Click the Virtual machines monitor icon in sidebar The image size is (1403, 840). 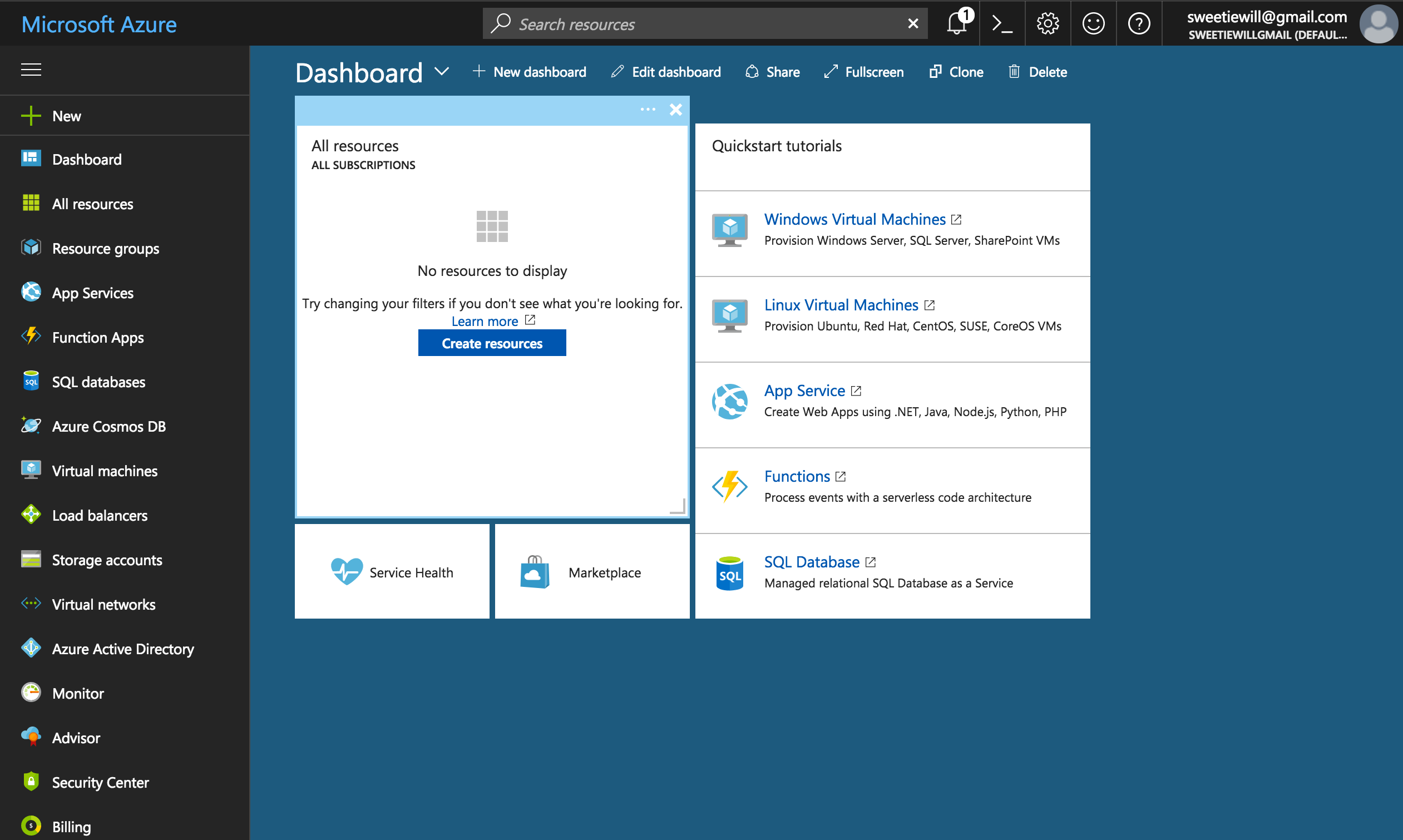(31, 470)
